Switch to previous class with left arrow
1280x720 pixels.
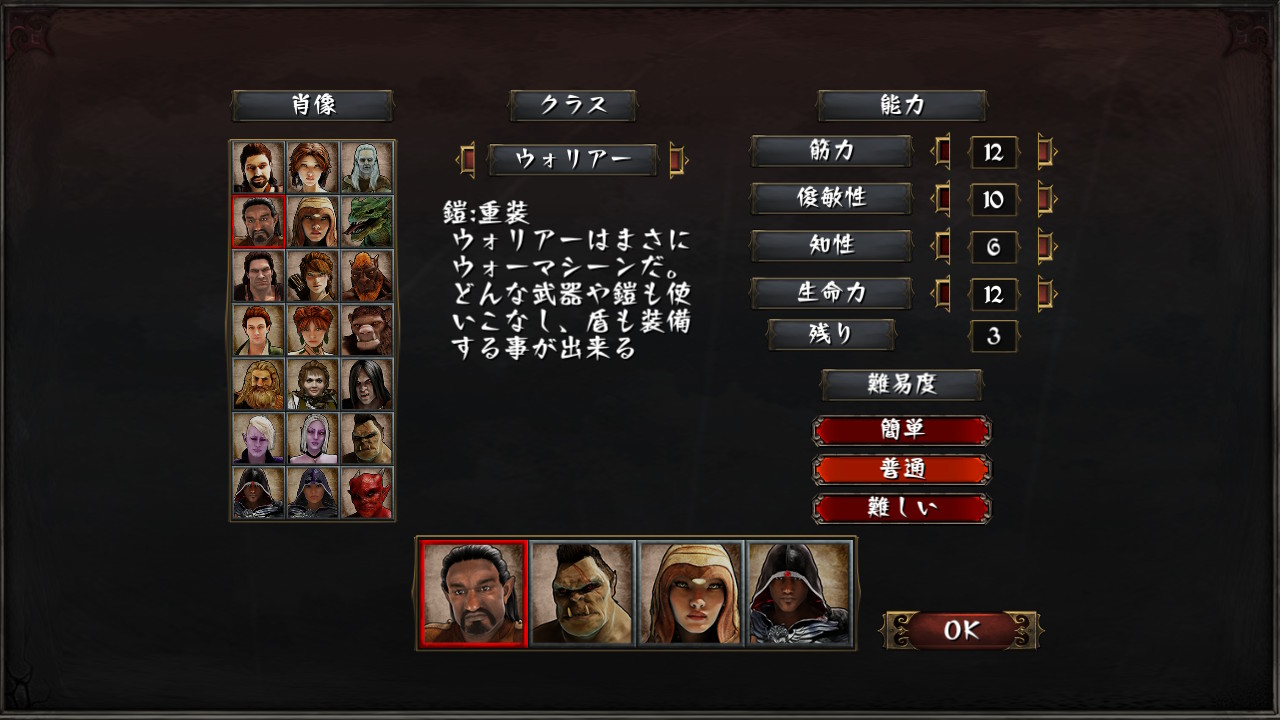[x=466, y=159]
